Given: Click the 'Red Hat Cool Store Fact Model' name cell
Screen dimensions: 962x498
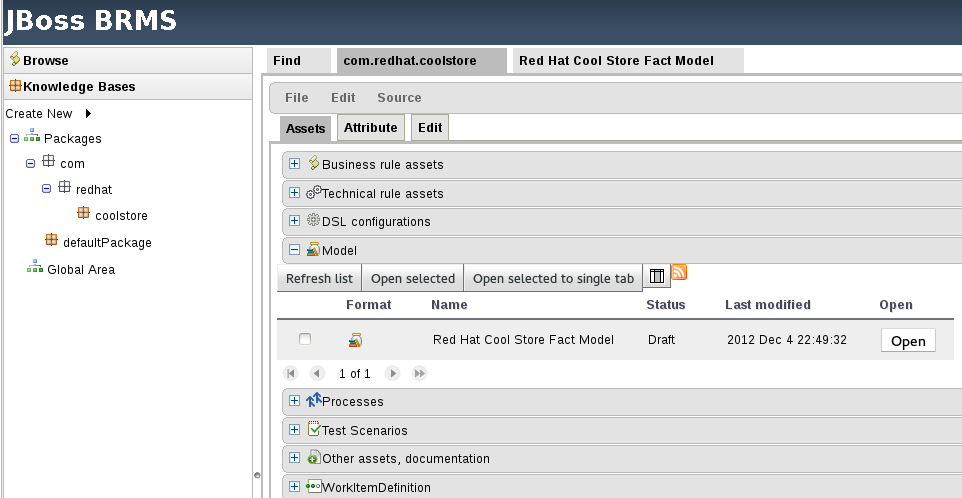Looking at the screenshot, I should click(x=523, y=340).
